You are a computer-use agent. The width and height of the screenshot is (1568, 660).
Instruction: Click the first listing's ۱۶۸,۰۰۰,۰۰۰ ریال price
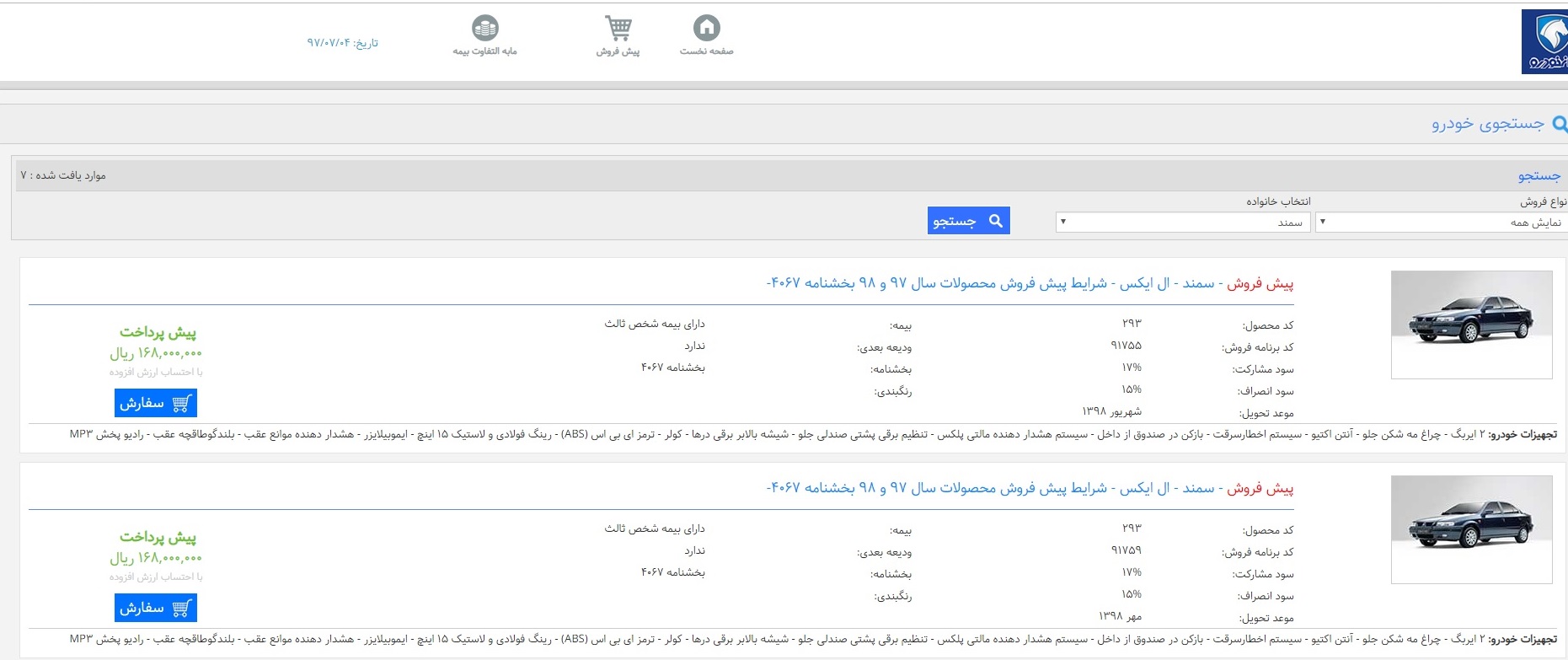tap(156, 353)
